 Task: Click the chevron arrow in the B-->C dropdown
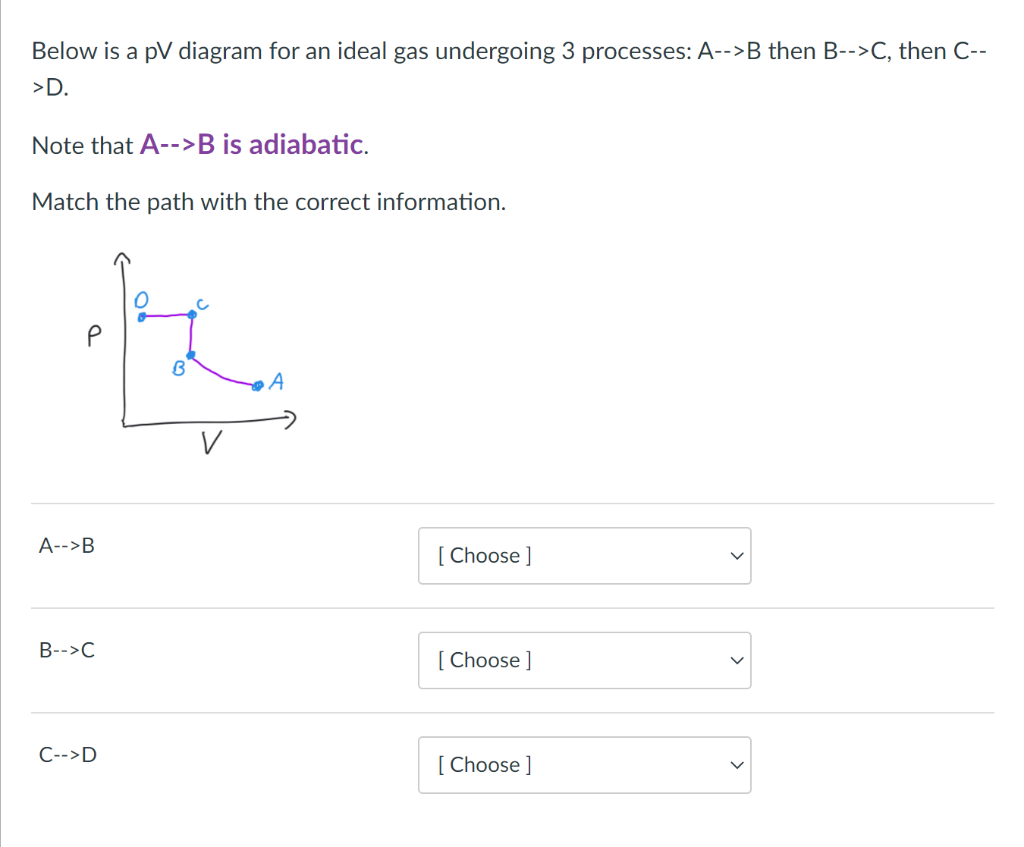click(x=737, y=661)
